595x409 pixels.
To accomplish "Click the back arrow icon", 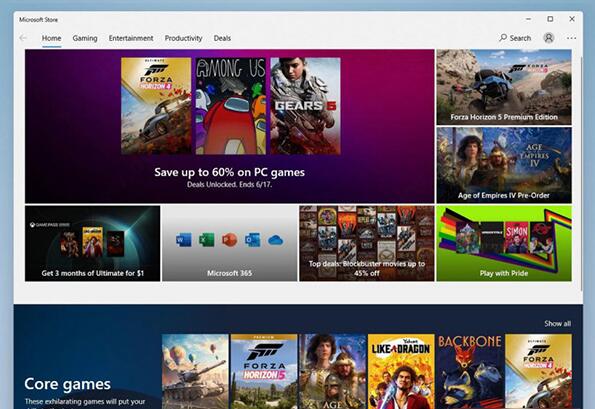I will pos(23,38).
